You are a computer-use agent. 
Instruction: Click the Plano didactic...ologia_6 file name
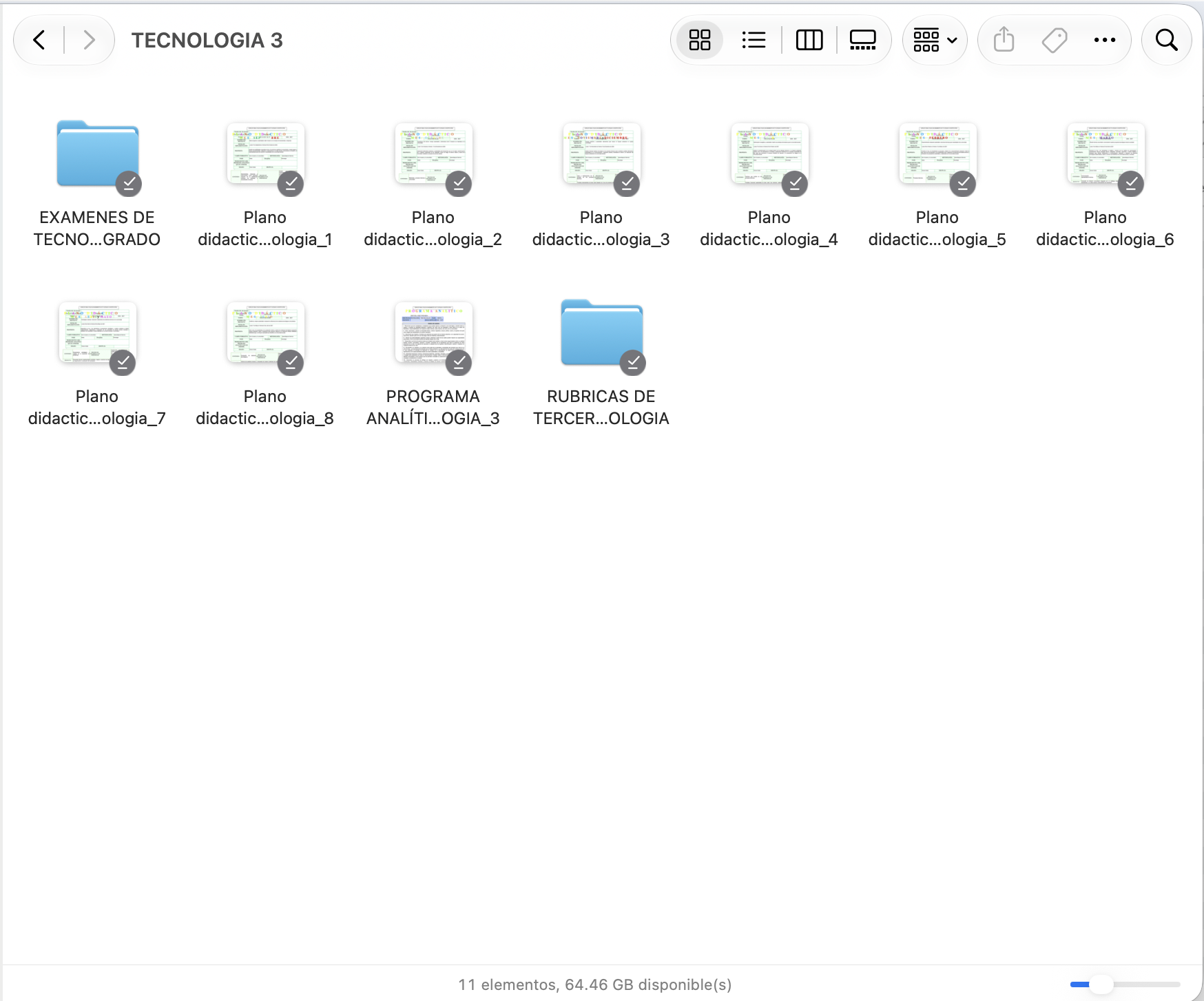[x=1106, y=228]
